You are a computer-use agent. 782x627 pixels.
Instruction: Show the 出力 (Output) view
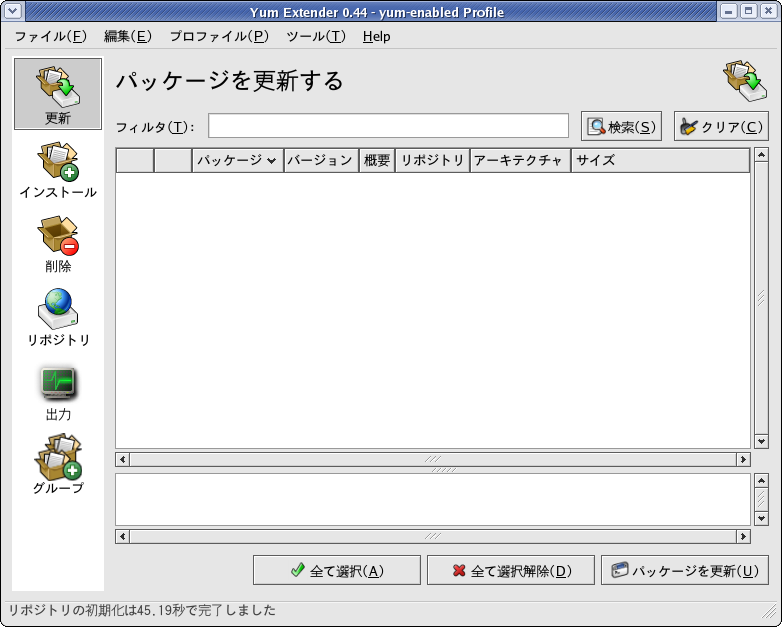[58, 394]
